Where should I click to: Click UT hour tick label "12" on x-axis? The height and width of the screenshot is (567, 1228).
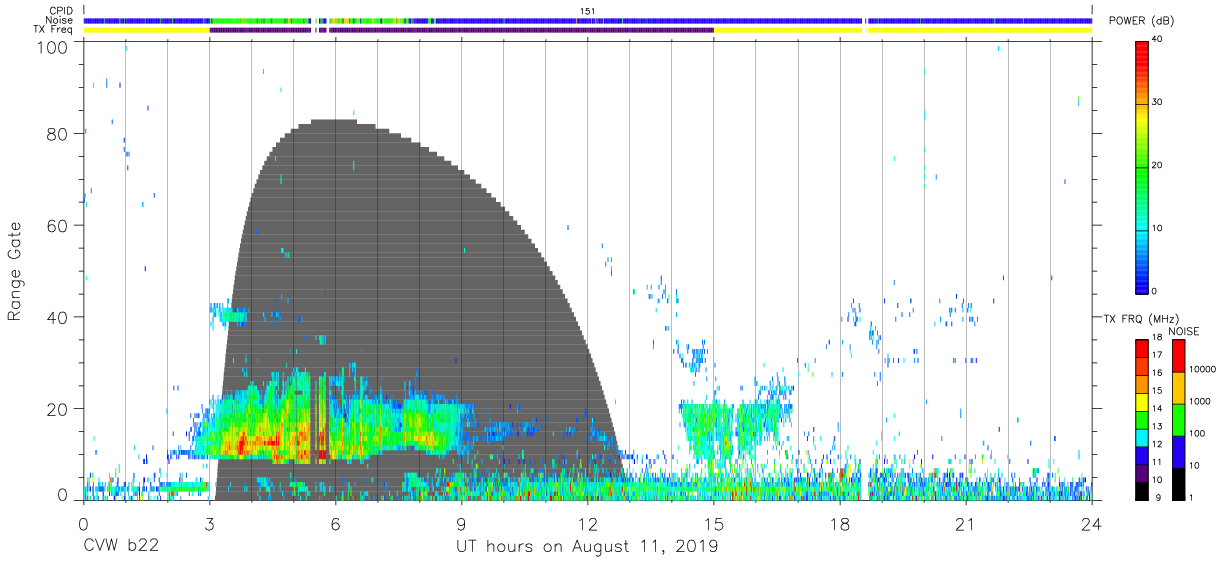click(587, 524)
